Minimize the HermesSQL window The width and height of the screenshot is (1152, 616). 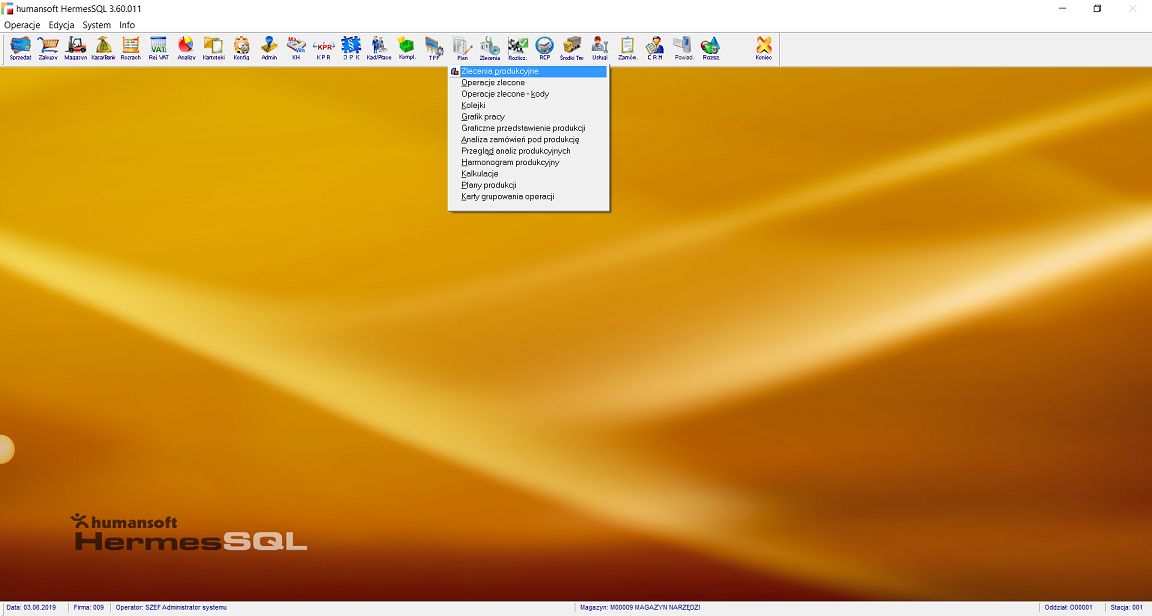point(1062,9)
